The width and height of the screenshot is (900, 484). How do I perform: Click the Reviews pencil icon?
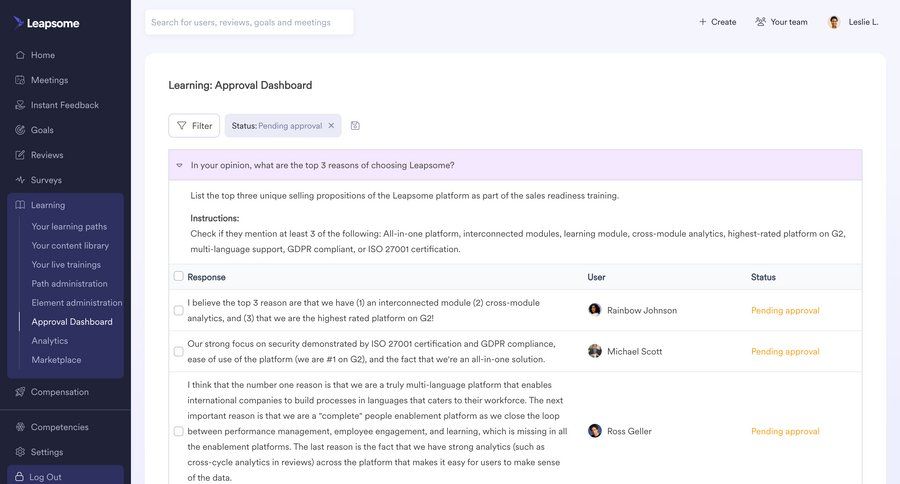click(x=20, y=155)
